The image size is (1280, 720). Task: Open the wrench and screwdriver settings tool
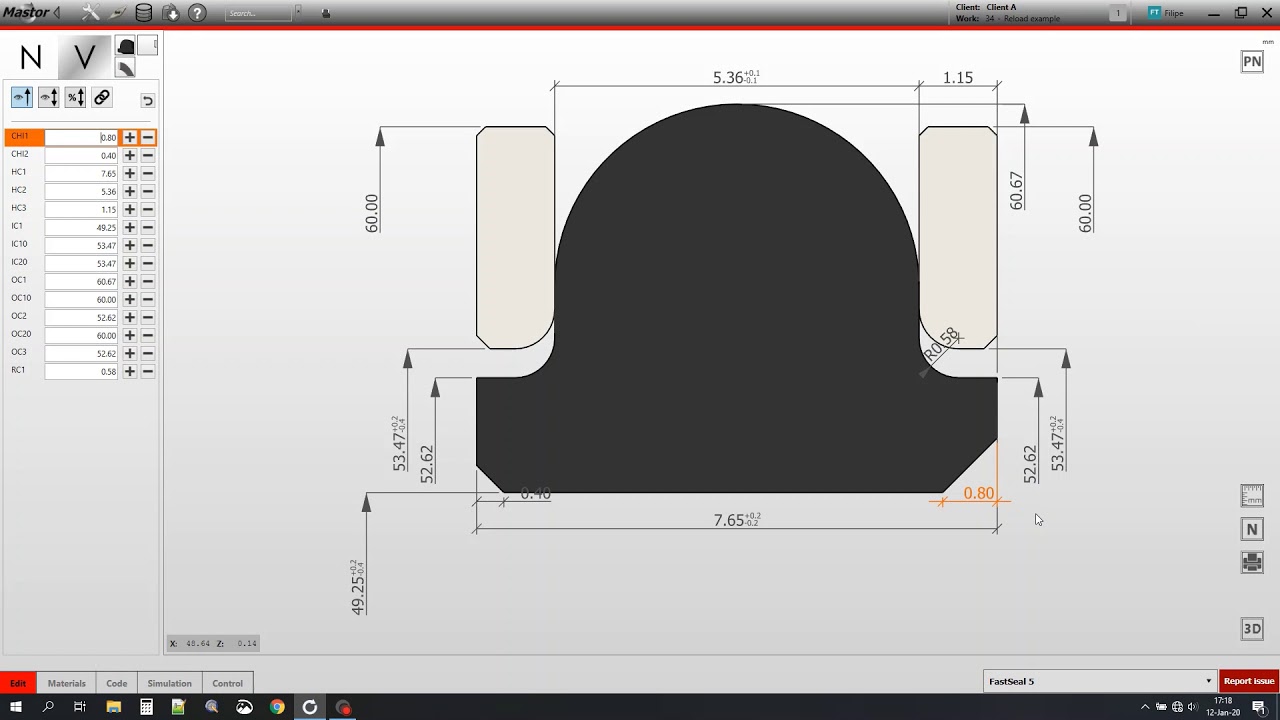tap(90, 13)
